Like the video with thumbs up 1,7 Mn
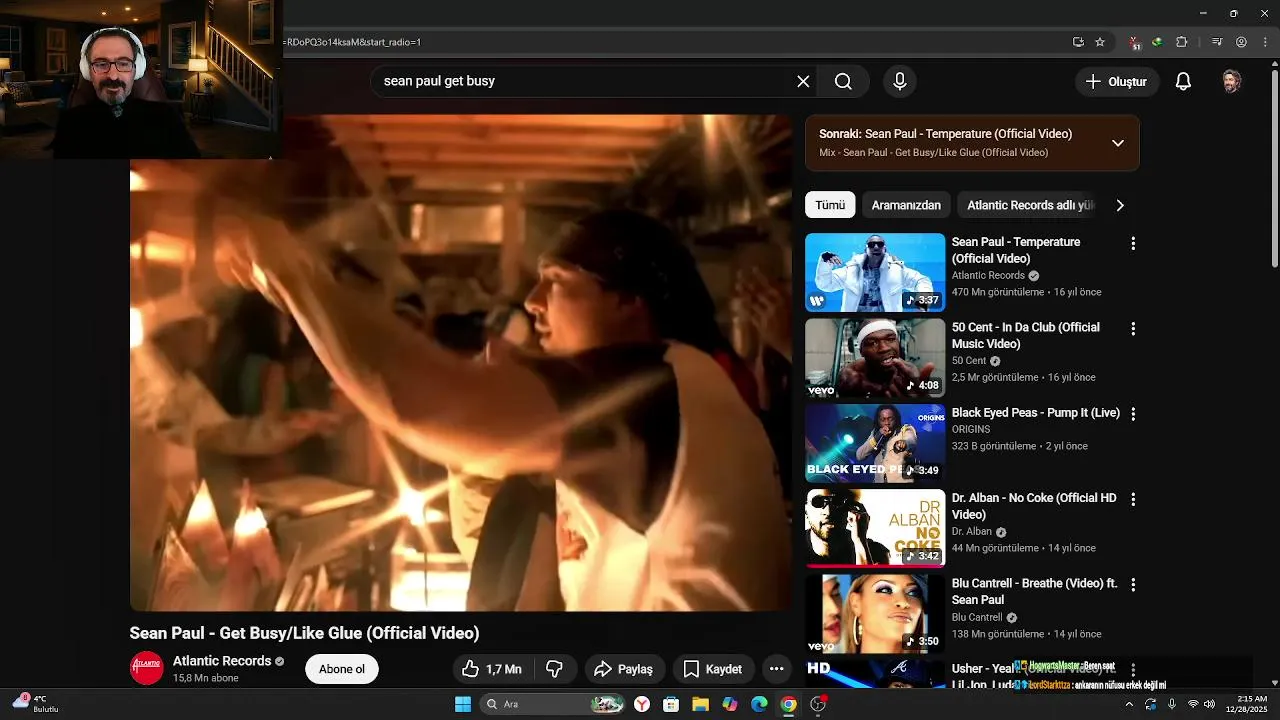 pyautogui.click(x=492, y=669)
